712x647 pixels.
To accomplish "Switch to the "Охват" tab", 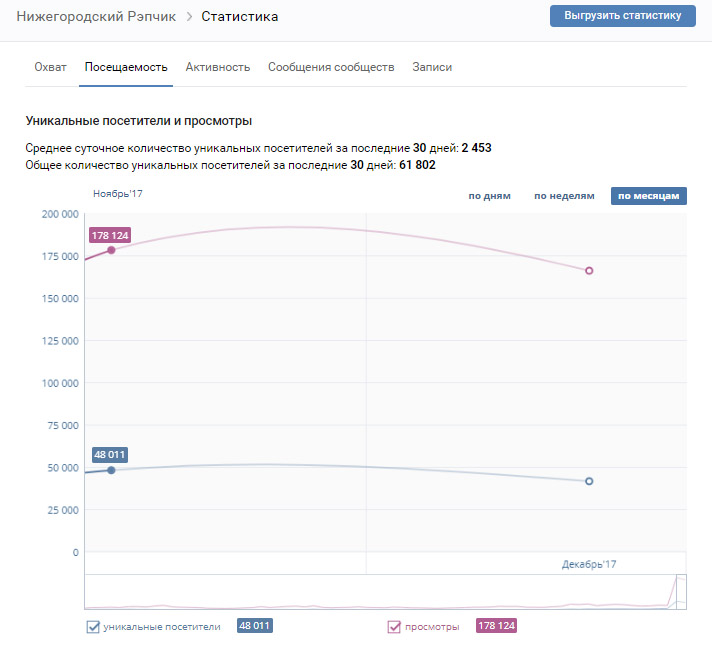I will tap(50, 67).
